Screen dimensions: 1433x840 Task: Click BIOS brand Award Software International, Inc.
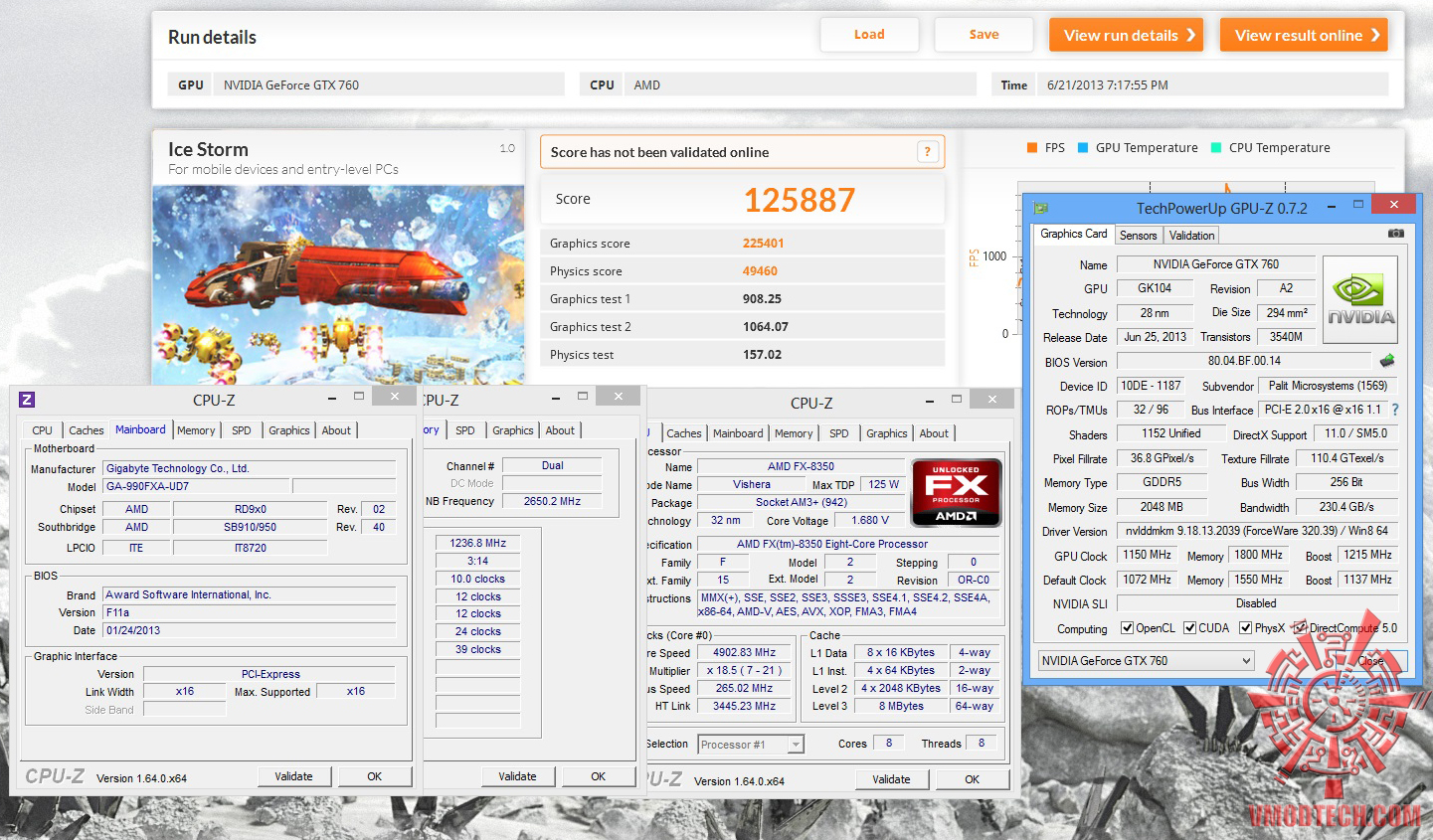point(250,594)
